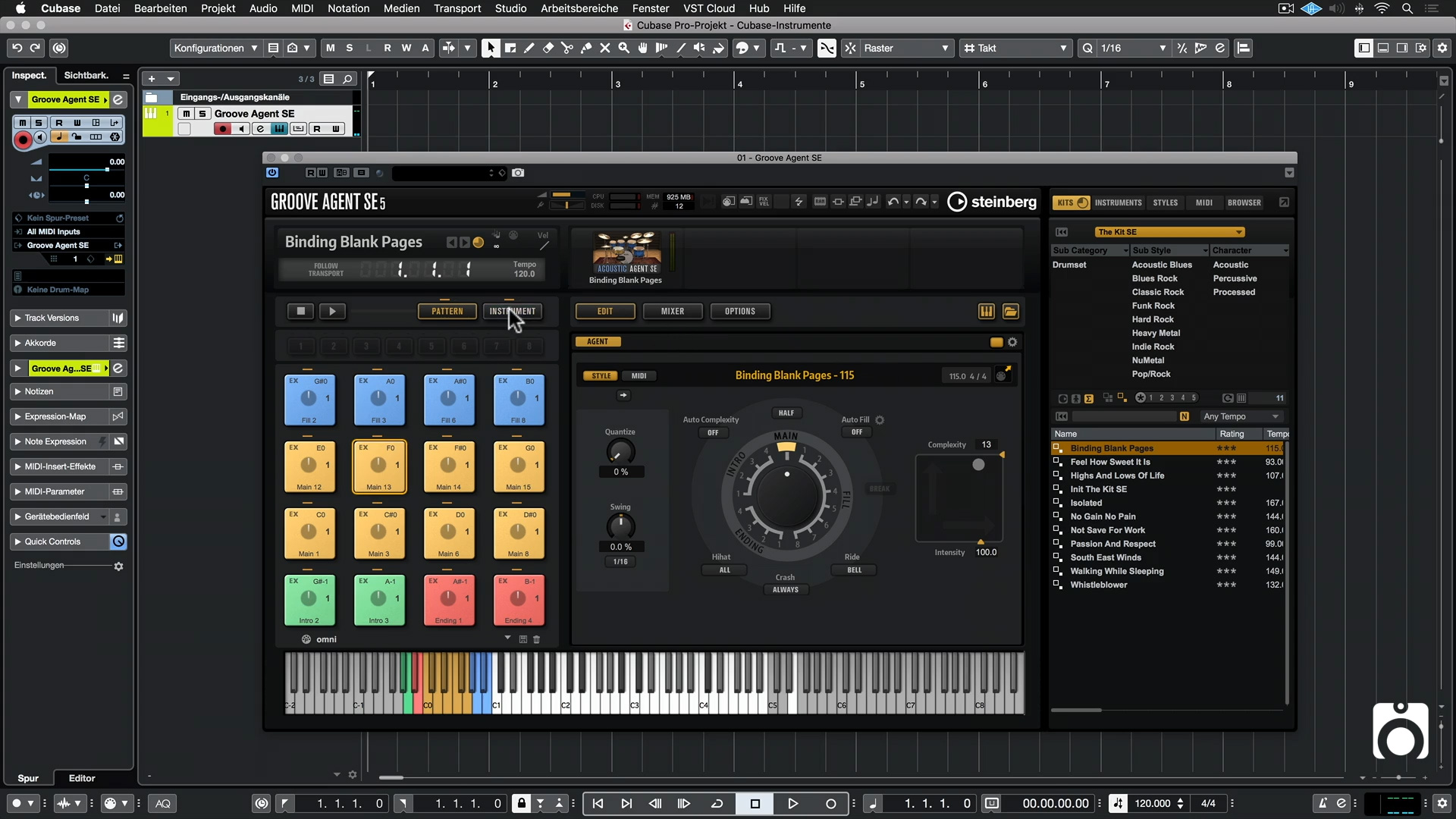Click the record enable icon on track
This screenshot has height=819, width=1456.
pos(221,130)
